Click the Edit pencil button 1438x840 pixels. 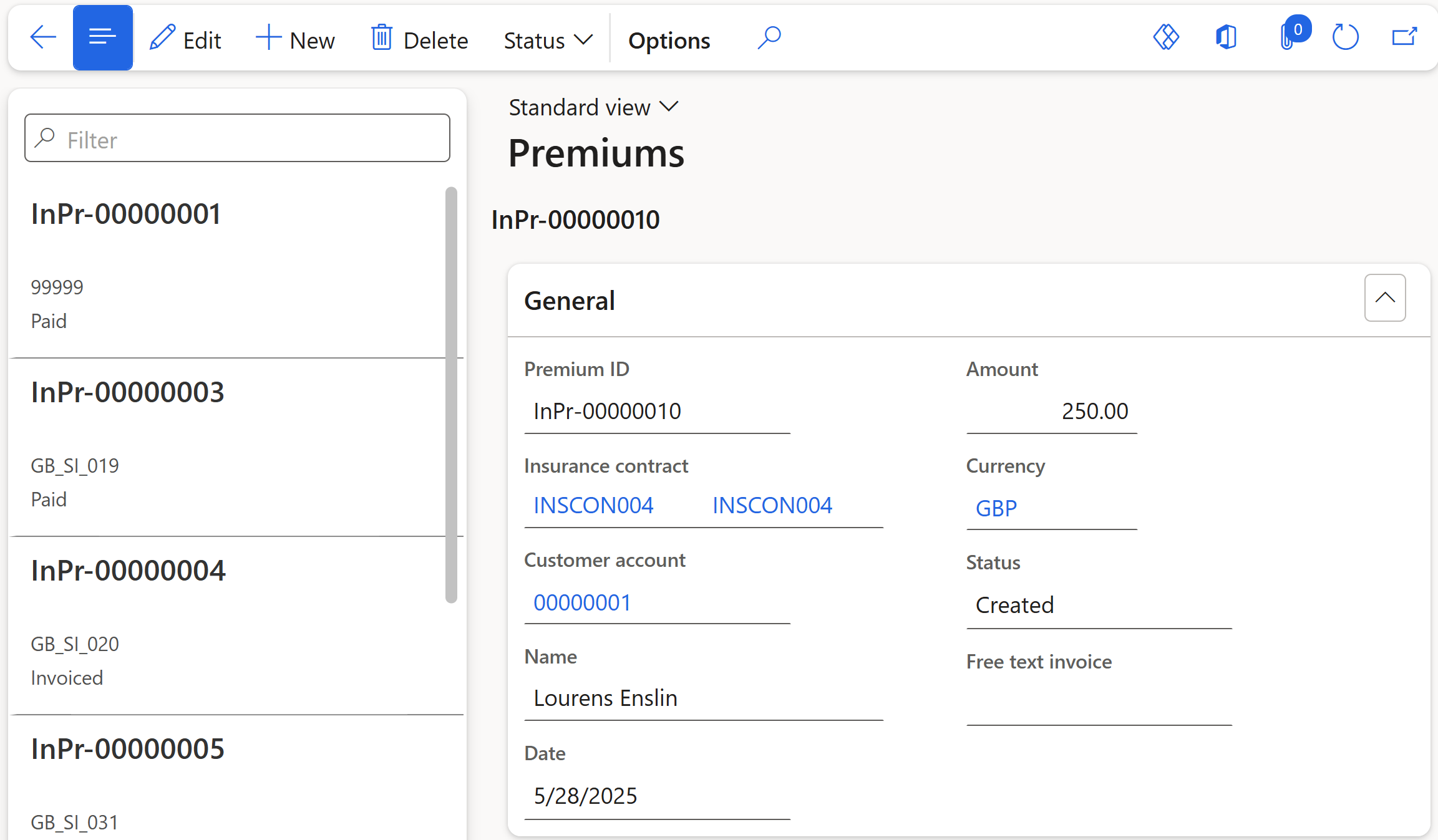(x=185, y=40)
